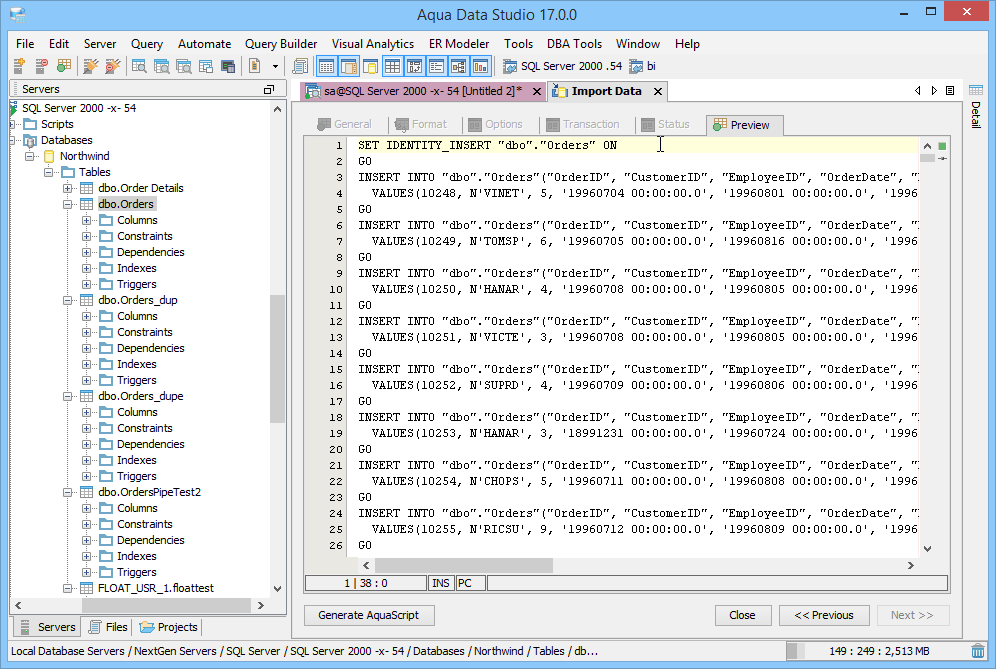Select the Options wizard tab
996x669 pixels.
(x=495, y=125)
